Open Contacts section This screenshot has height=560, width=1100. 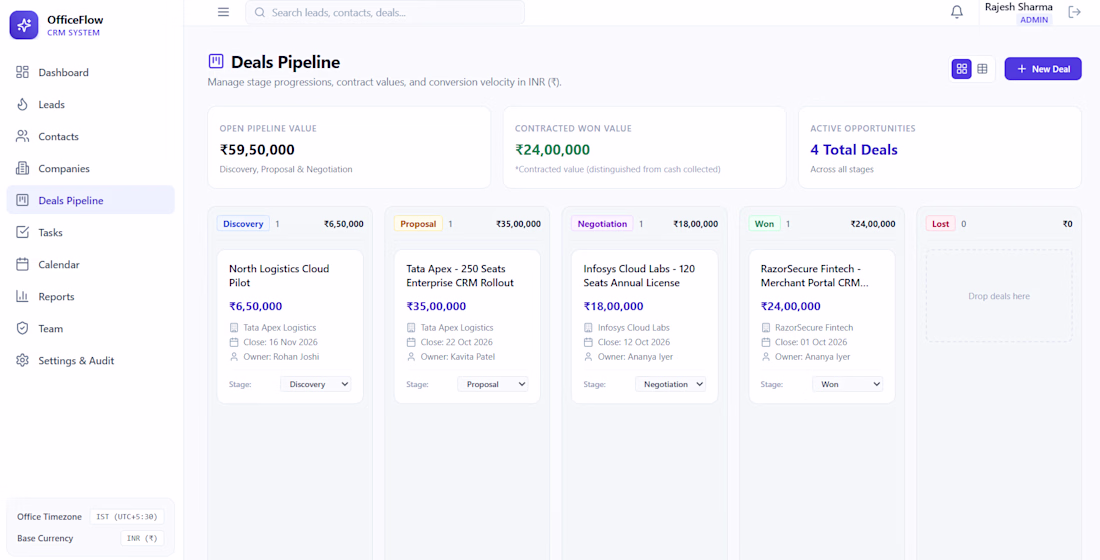tap(90, 136)
